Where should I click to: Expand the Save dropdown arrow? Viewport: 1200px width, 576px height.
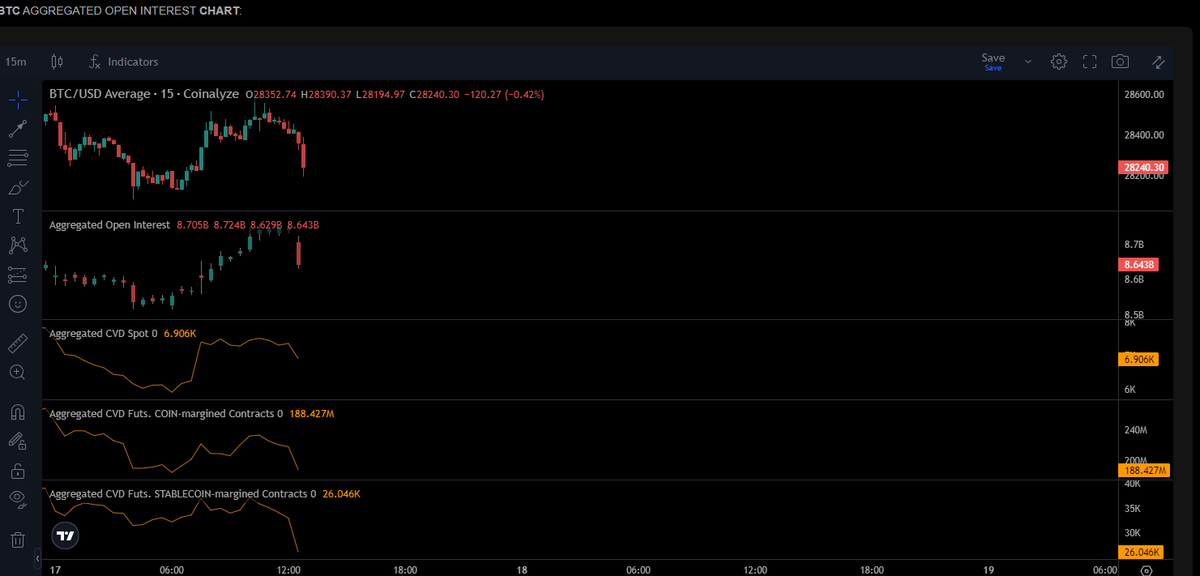pyautogui.click(x=1027, y=62)
